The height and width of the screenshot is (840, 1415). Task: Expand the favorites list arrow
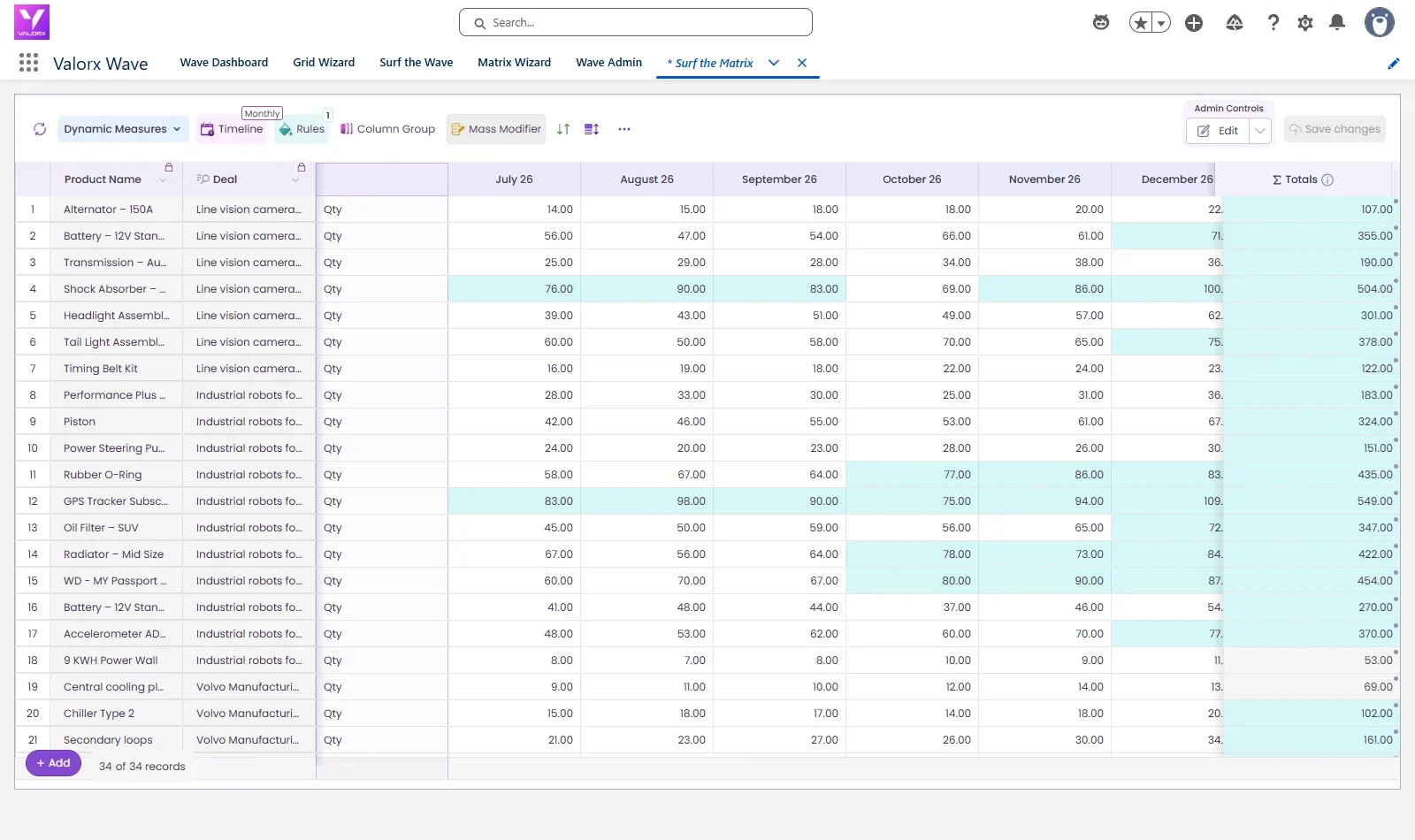(1161, 23)
